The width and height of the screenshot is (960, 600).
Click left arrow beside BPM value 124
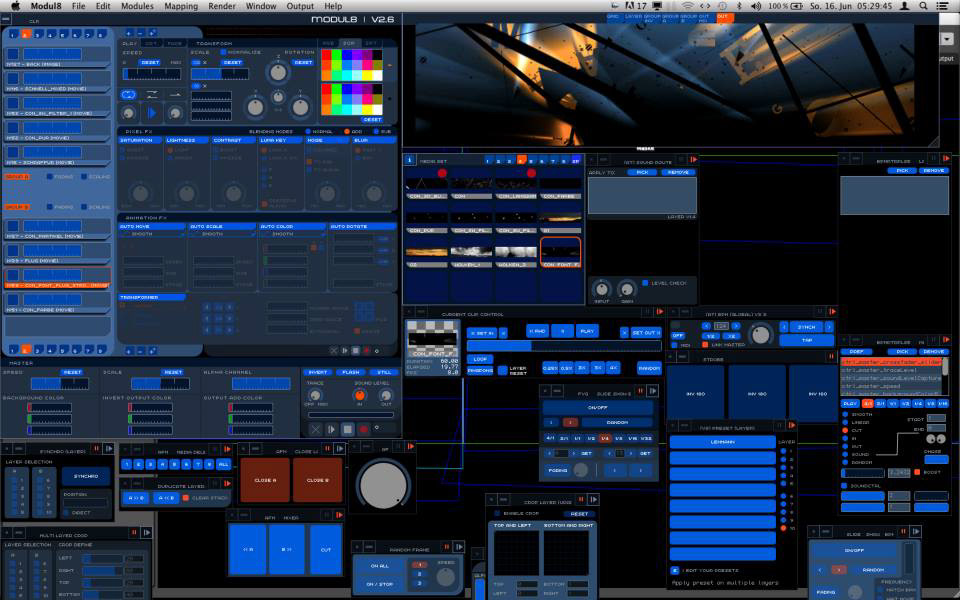pos(707,326)
